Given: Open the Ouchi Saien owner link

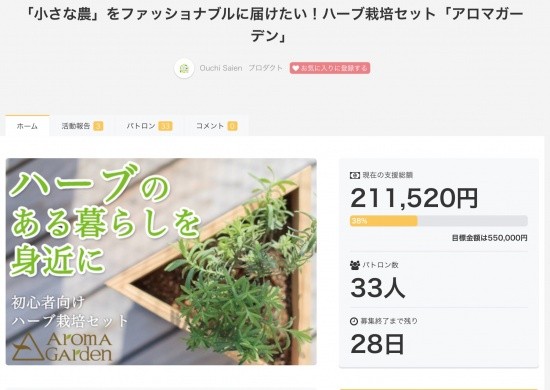Looking at the screenshot, I should tap(221, 68).
